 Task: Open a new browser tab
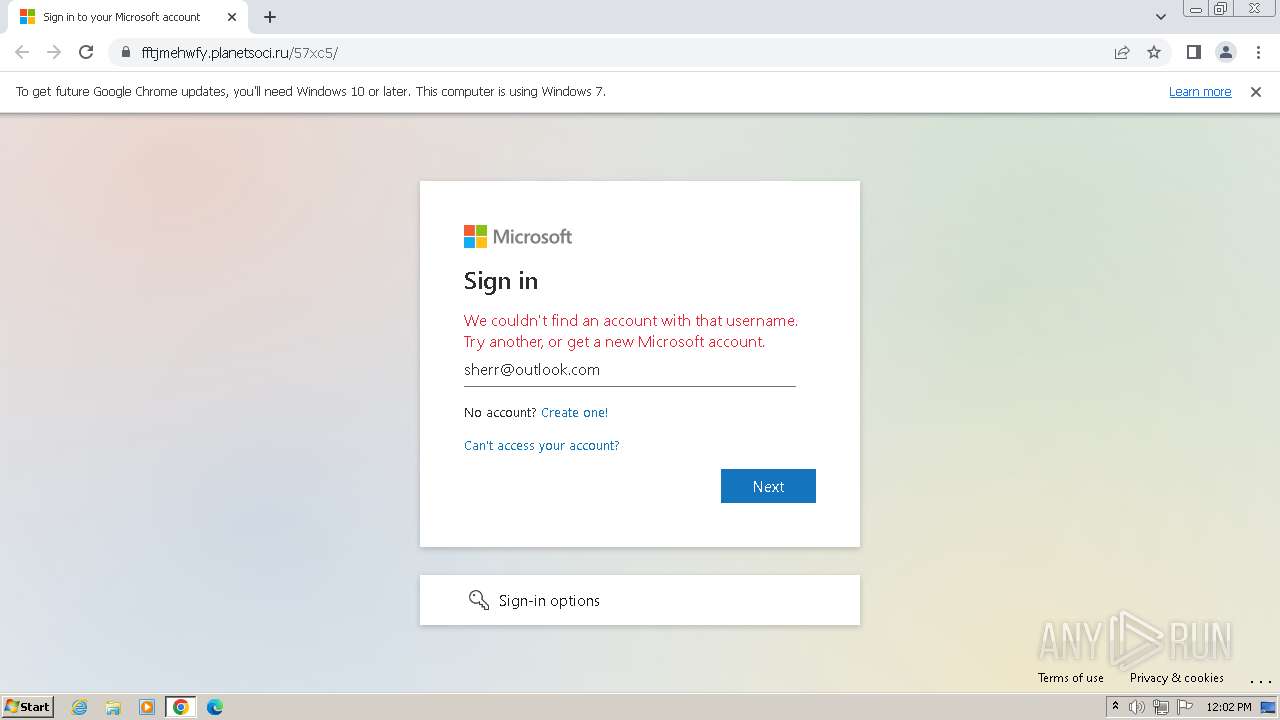pos(270,17)
